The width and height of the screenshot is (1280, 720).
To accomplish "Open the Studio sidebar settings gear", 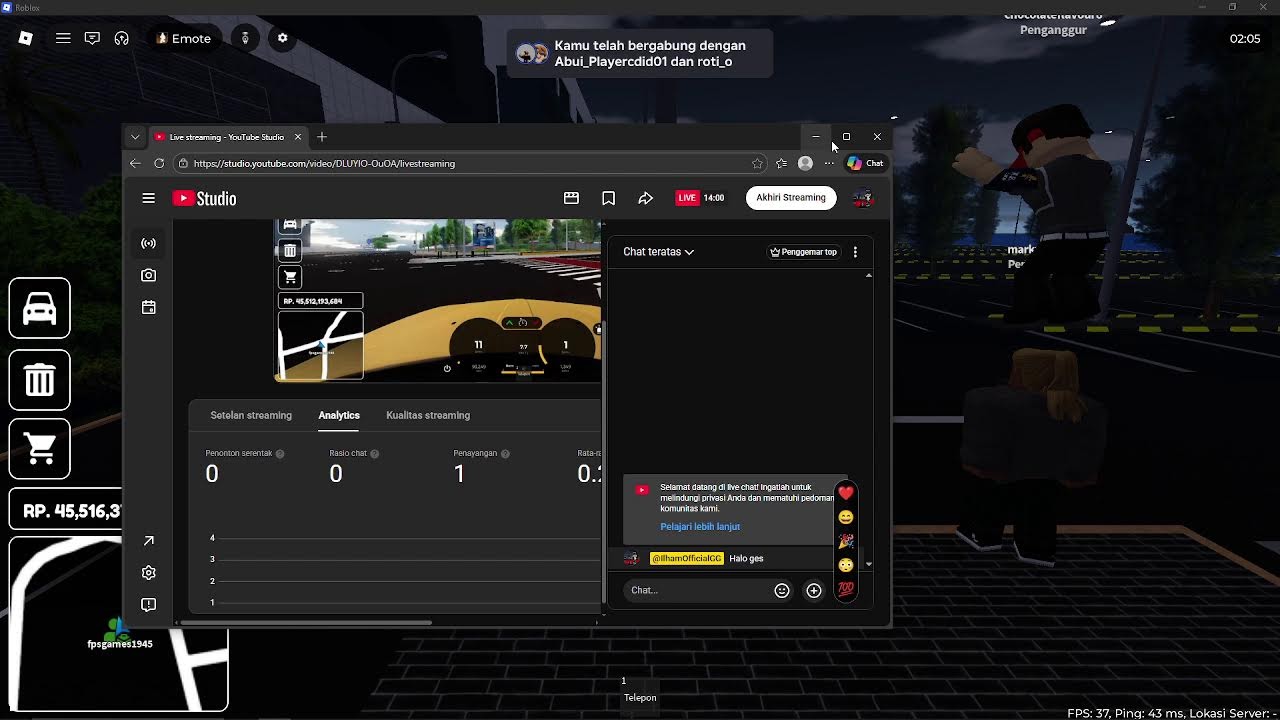I will [x=148, y=573].
